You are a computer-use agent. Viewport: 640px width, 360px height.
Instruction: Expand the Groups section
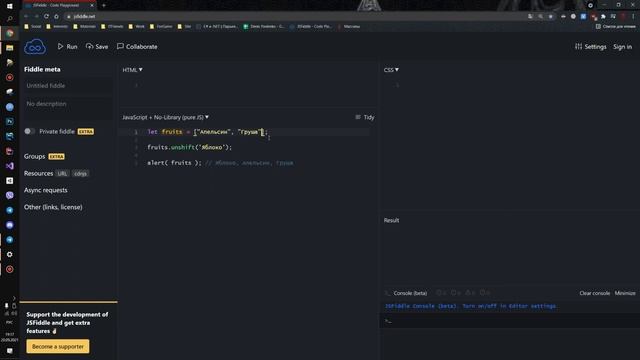(34, 156)
